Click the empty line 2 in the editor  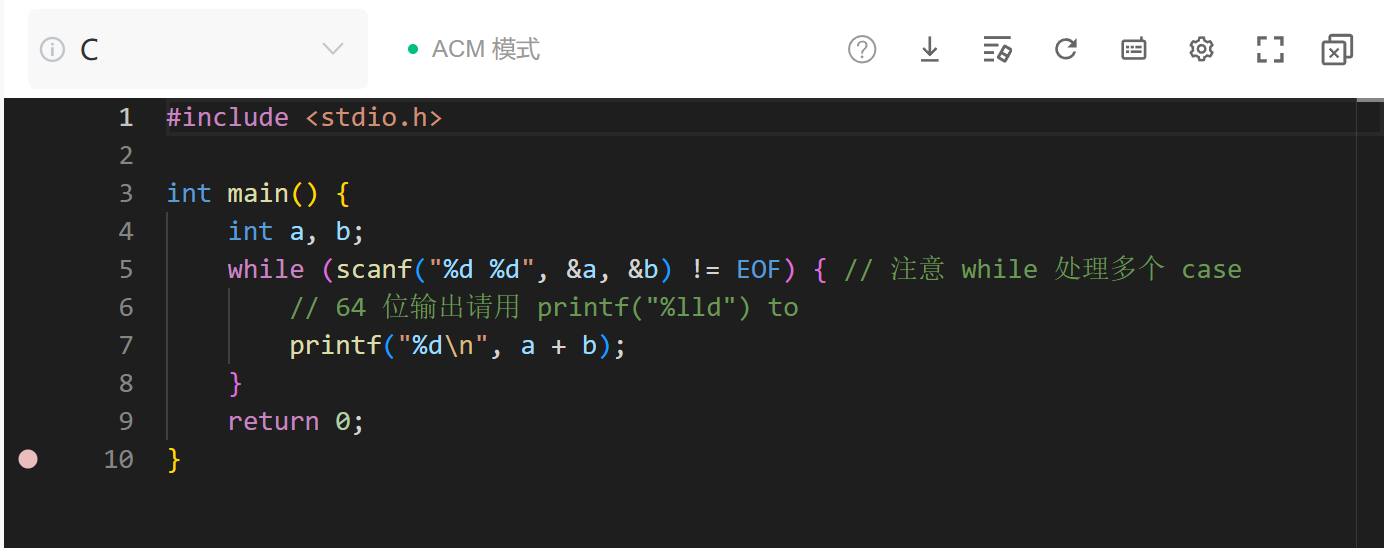coord(760,156)
